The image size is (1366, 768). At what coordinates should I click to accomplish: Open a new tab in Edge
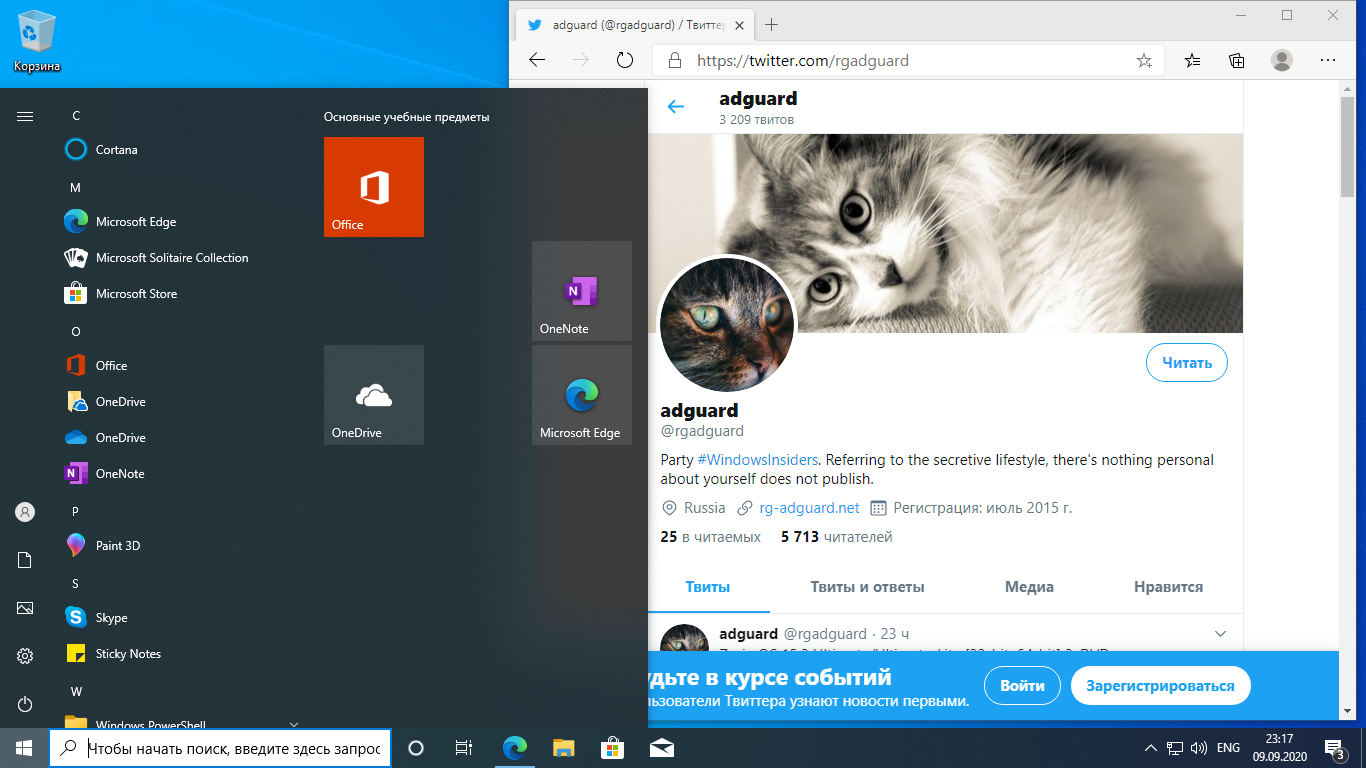point(771,25)
